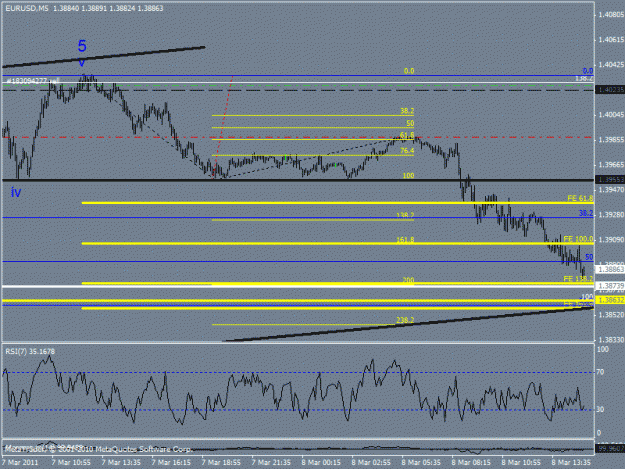
Task: Click the current price tag 1.38863
Action: click(x=610, y=270)
